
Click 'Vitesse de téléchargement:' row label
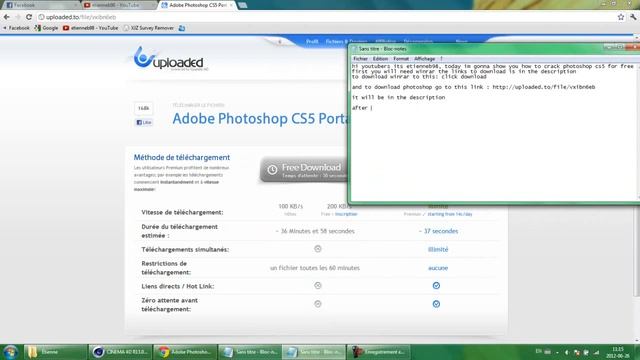pyautogui.click(x=182, y=212)
